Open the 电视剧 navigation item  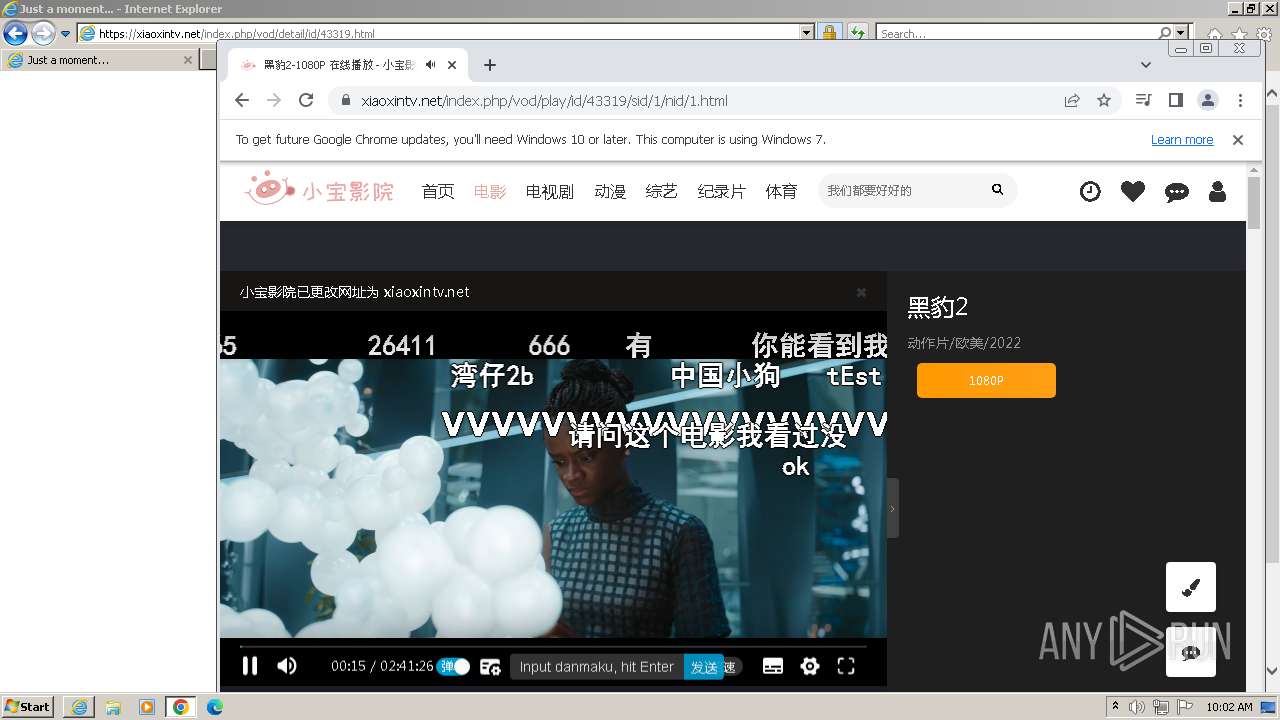[x=550, y=191]
